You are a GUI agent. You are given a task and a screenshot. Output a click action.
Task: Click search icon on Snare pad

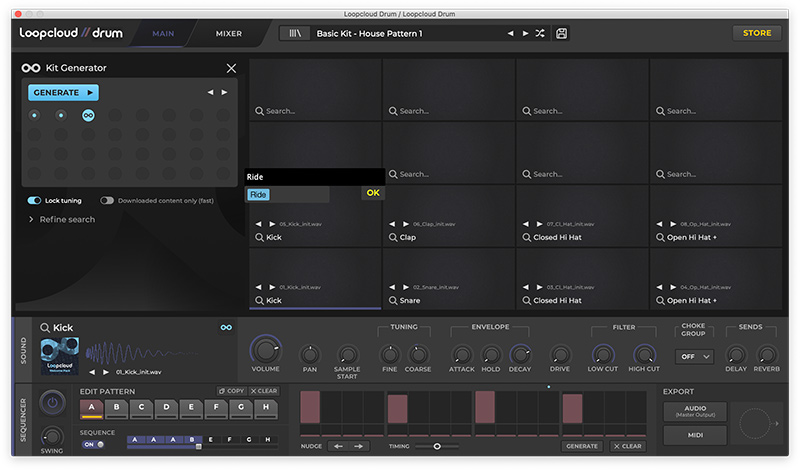[393, 301]
